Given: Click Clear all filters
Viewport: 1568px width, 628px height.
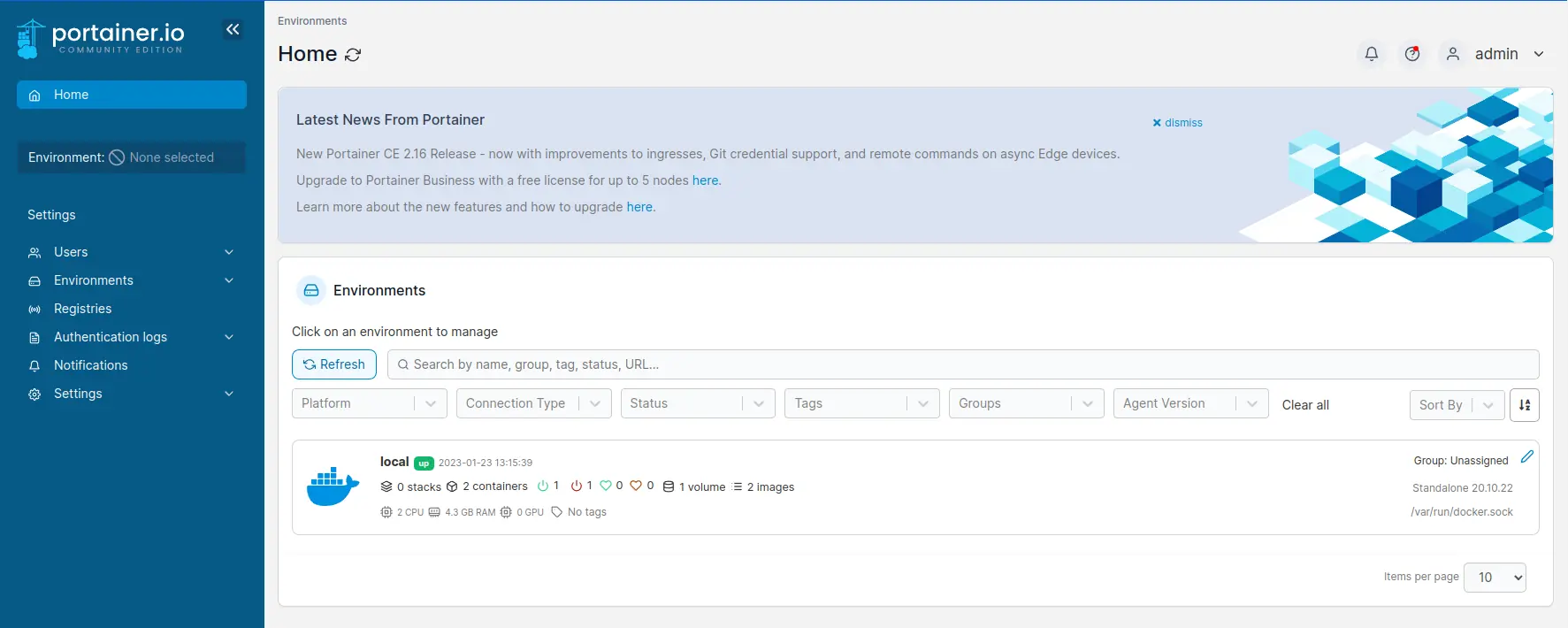Looking at the screenshot, I should pyautogui.click(x=1305, y=405).
